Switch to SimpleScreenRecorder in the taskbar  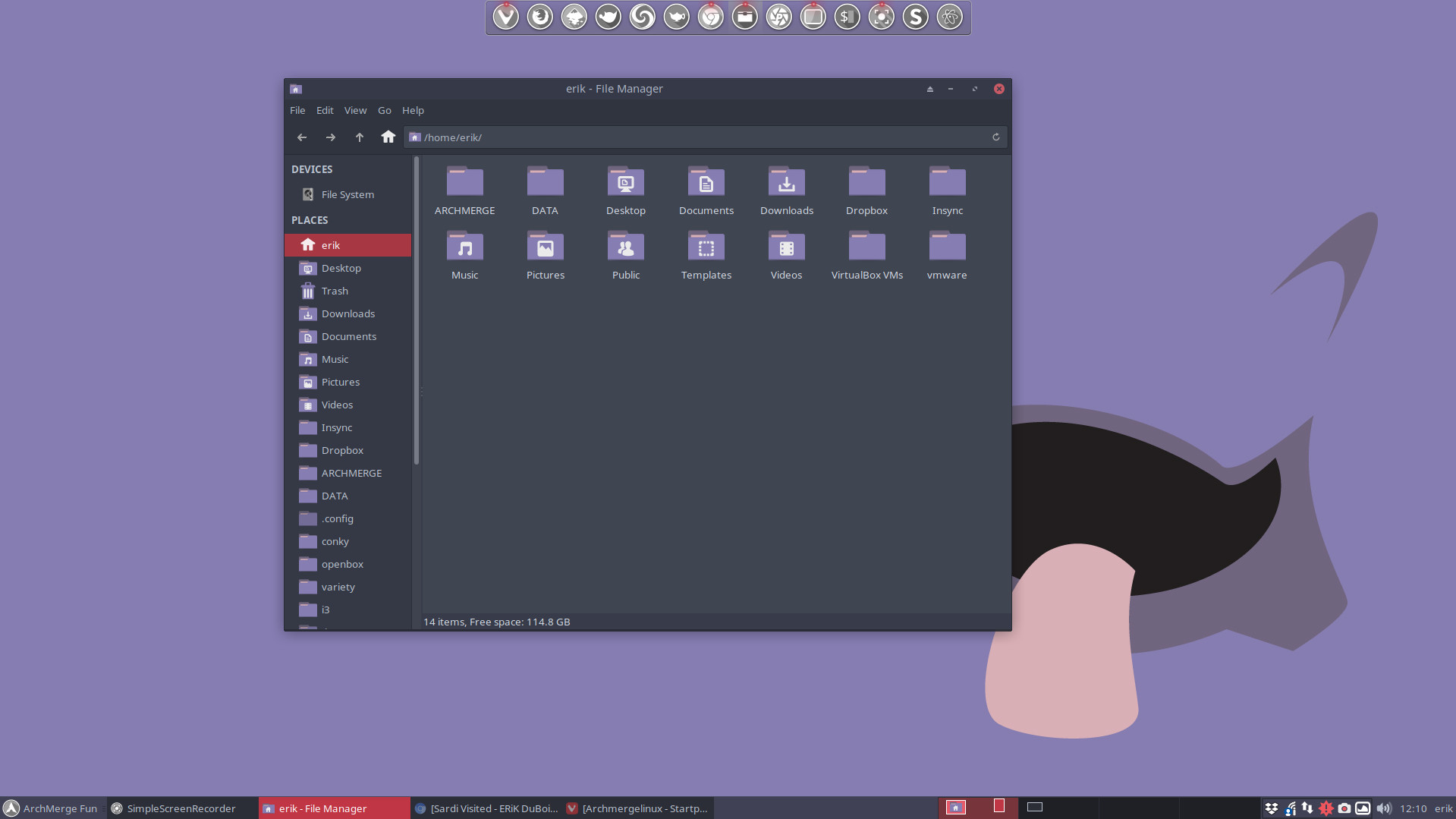(181, 808)
